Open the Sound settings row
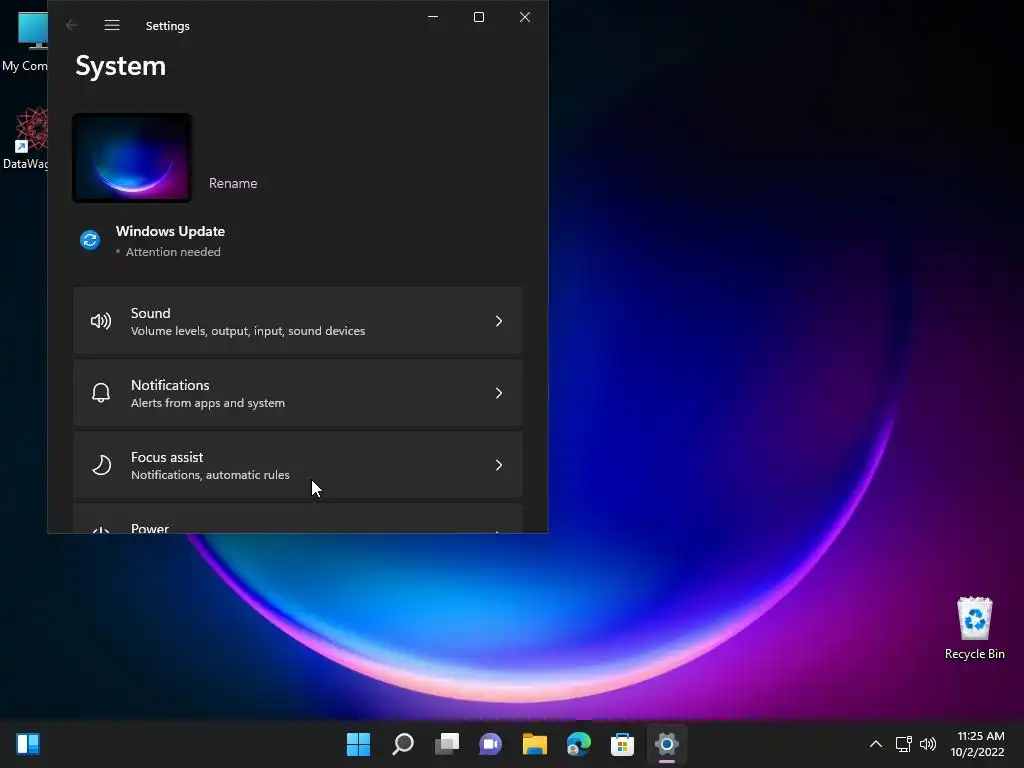Image resolution: width=1024 pixels, height=768 pixels. [298, 321]
